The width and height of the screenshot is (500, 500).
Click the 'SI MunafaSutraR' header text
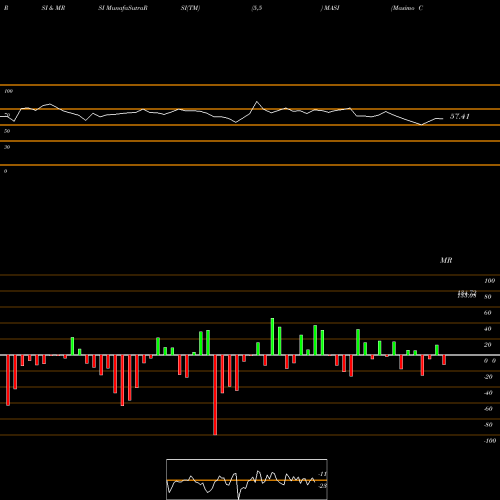coord(123,8)
